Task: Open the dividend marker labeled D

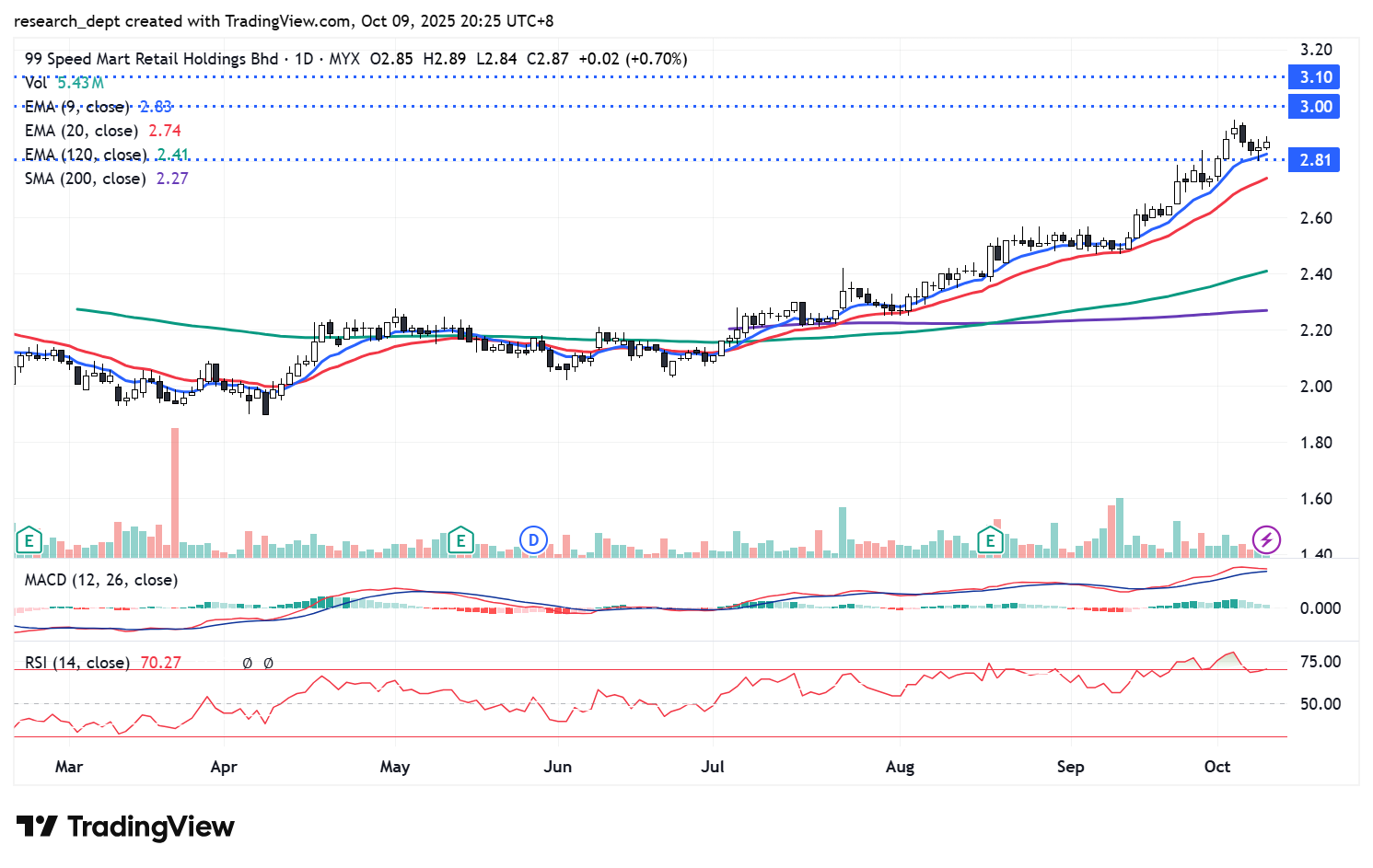Action: 532,541
